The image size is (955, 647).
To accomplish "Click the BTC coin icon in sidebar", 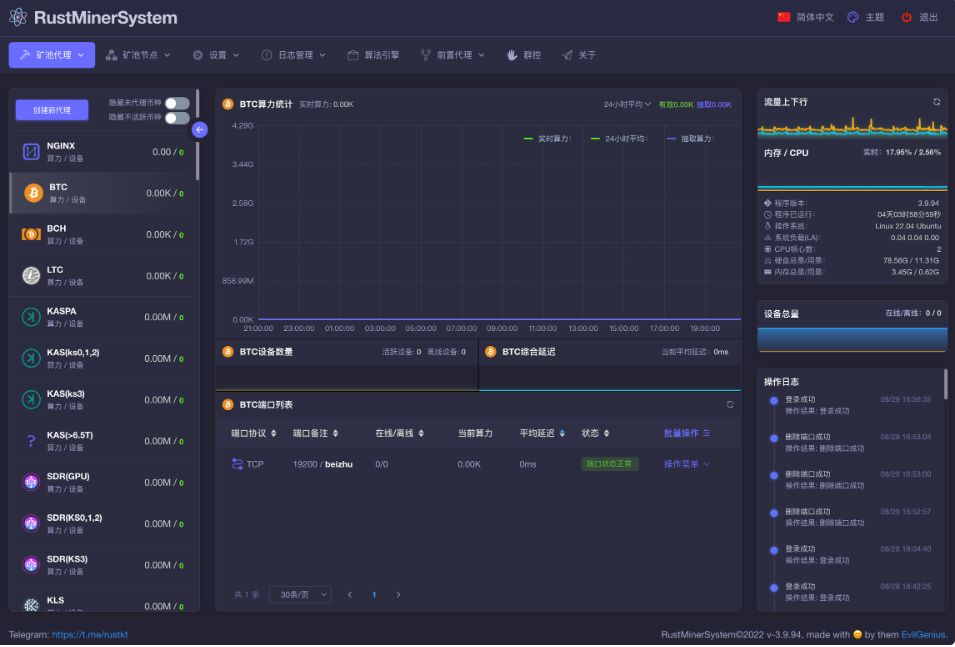I will (x=34, y=193).
